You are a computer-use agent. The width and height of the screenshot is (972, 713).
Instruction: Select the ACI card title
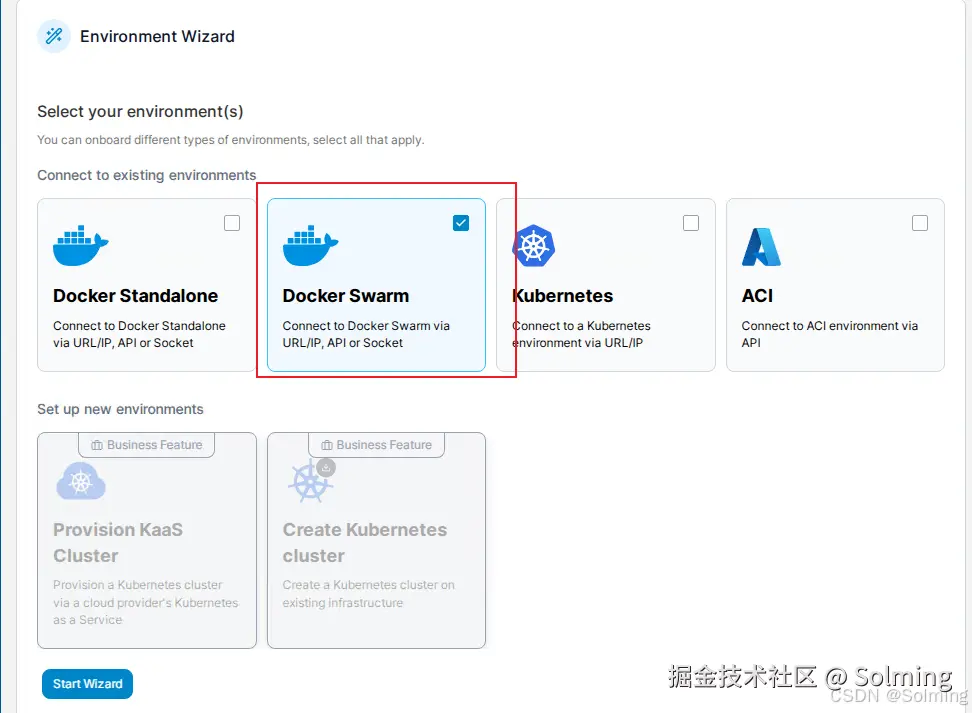coord(758,296)
